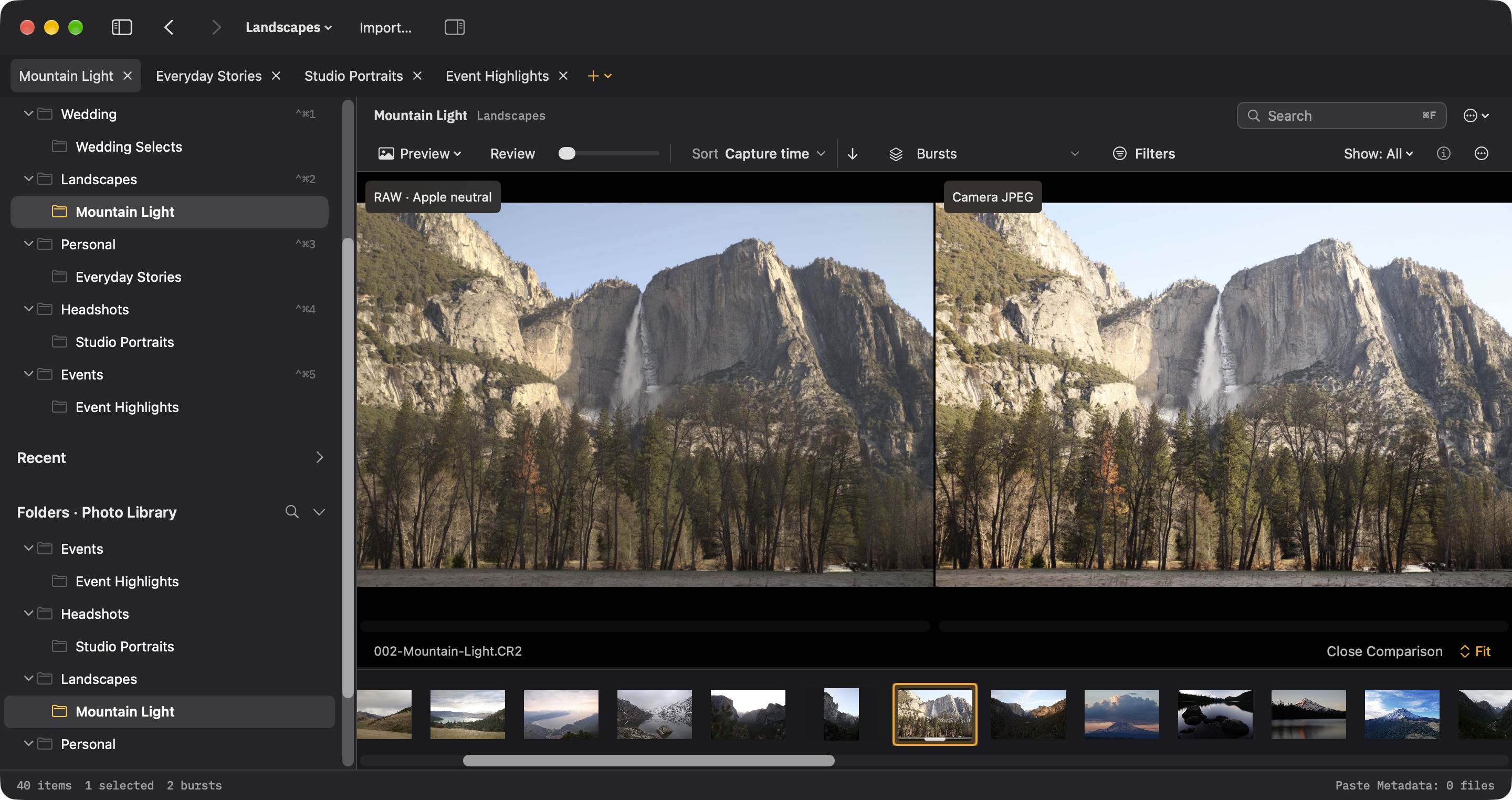Viewport: 1512px width, 800px height.
Task: Collapse the Headshots folder in favorites
Action: click(x=28, y=309)
